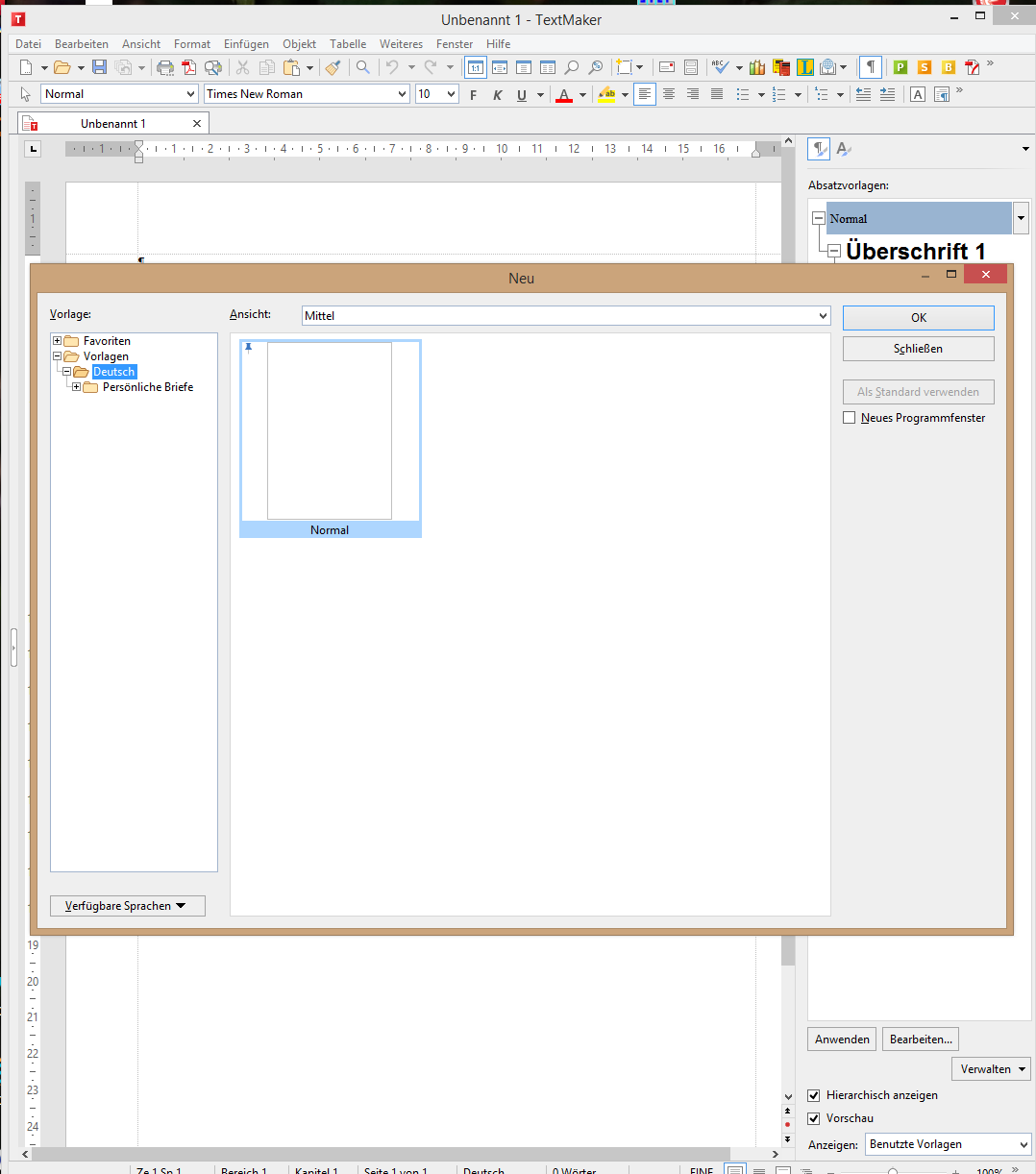This screenshot has width=1036, height=1174.
Task: Expand the Favoriten tree node
Action: pyautogui.click(x=58, y=341)
